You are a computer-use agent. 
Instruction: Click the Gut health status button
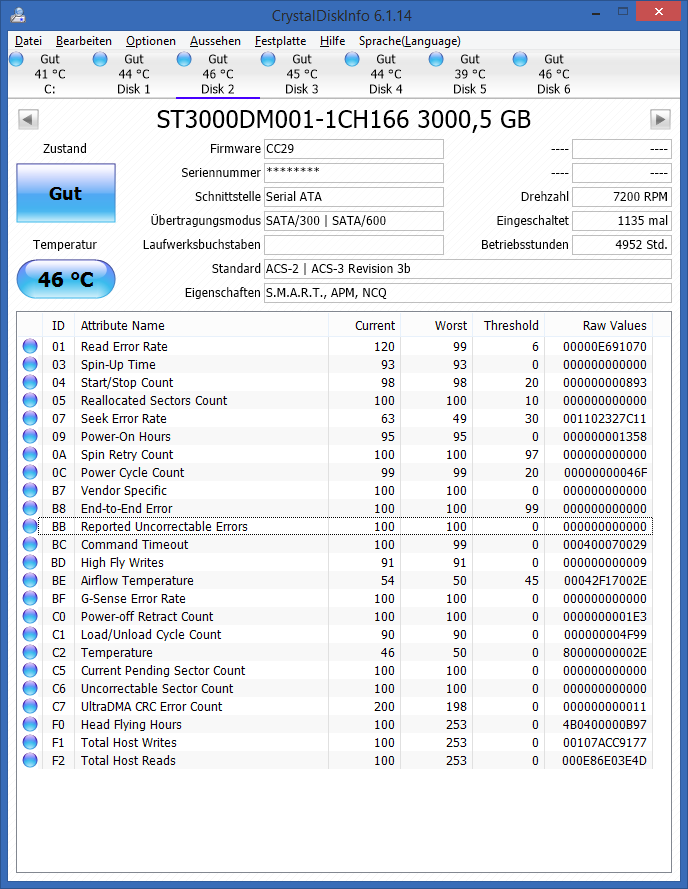(x=66, y=193)
